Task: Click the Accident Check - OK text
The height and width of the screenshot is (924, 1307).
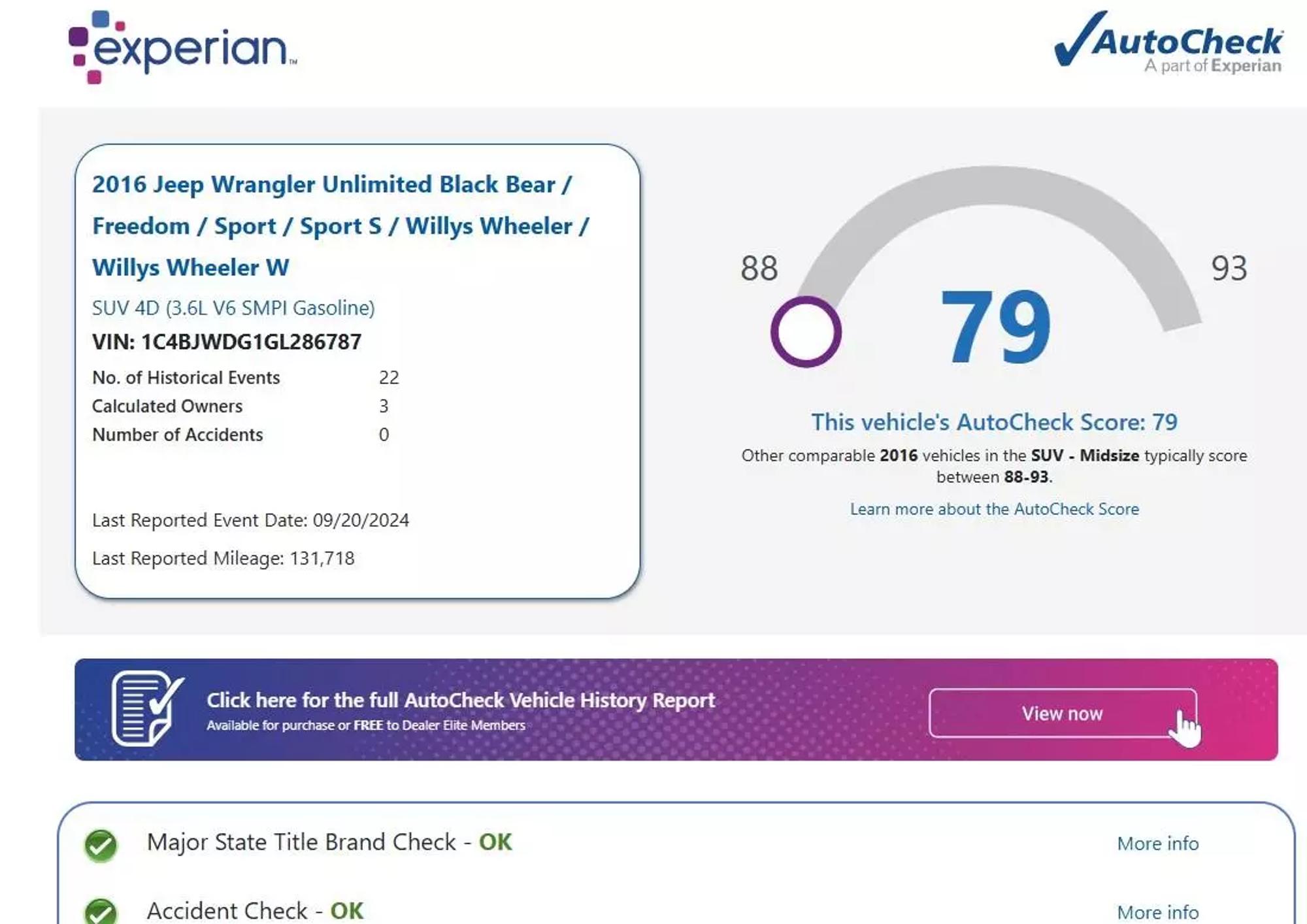Action: coord(255,911)
